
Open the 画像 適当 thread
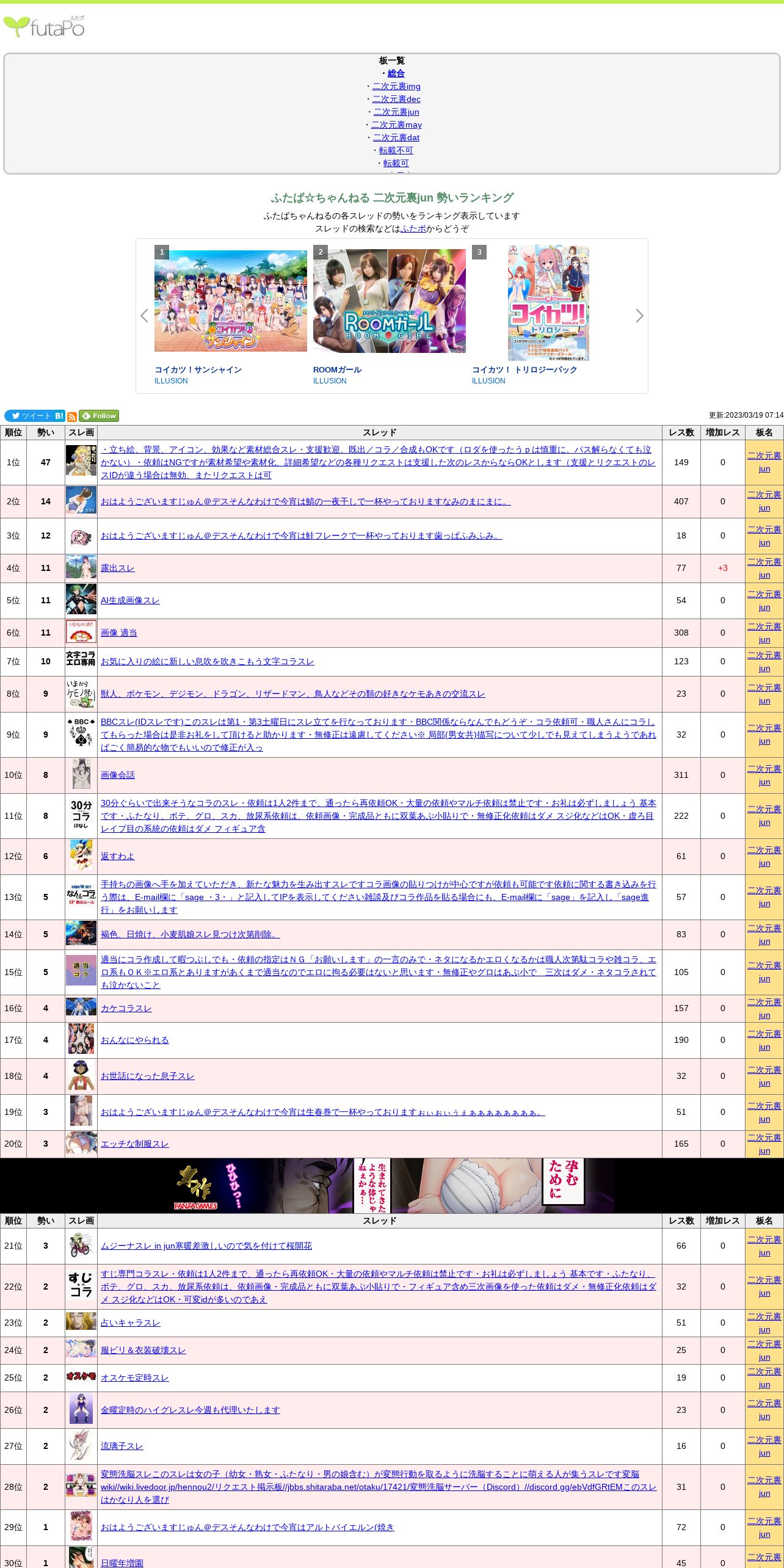[x=119, y=633]
